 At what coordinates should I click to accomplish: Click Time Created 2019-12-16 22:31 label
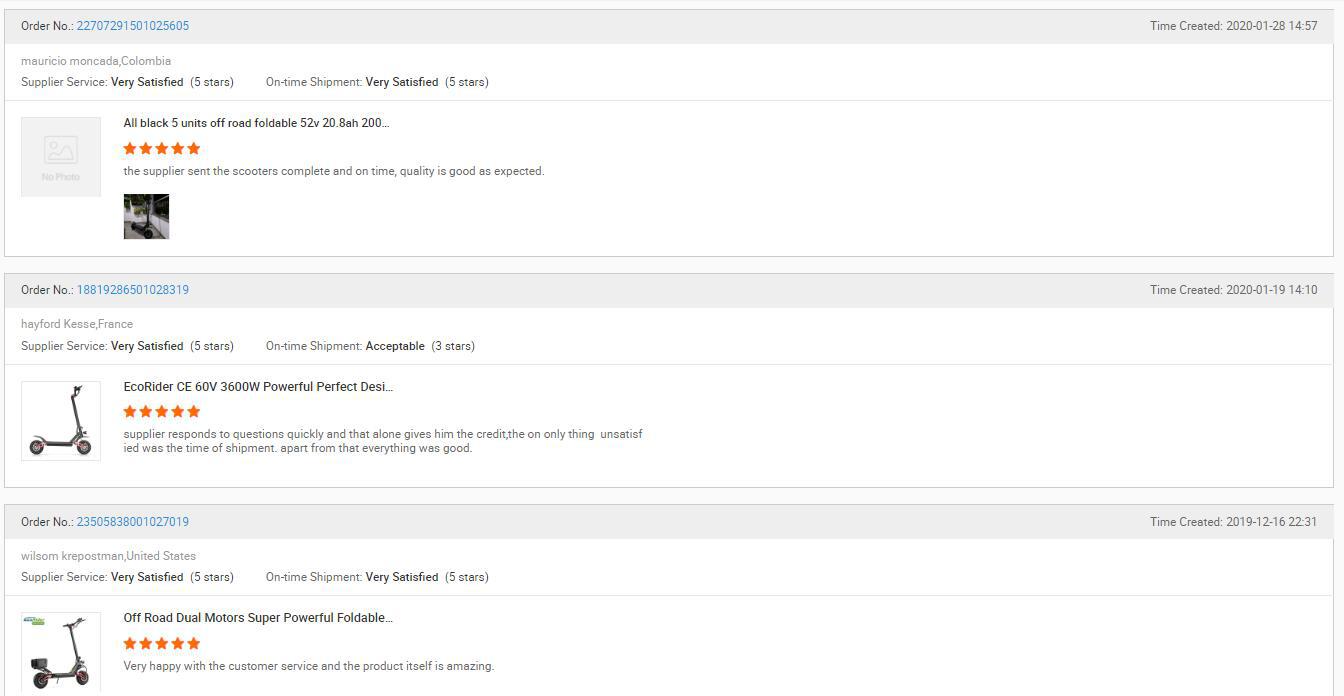[1233, 522]
